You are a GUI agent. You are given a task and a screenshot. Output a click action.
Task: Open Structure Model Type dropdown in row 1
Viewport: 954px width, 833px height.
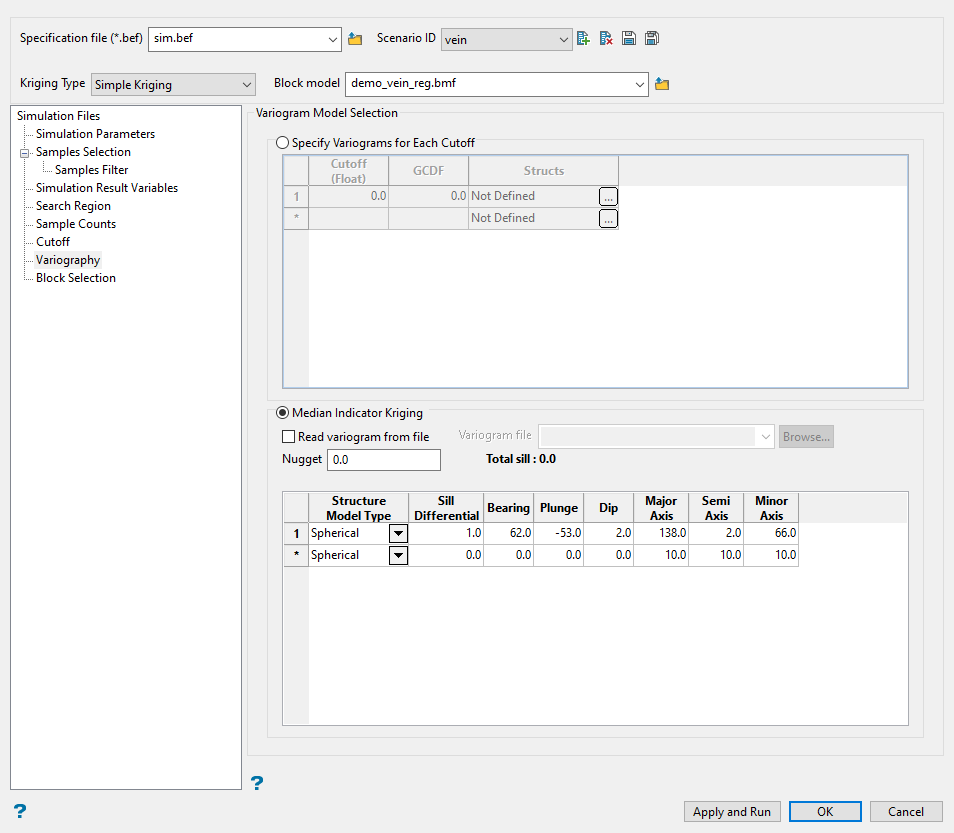(398, 534)
